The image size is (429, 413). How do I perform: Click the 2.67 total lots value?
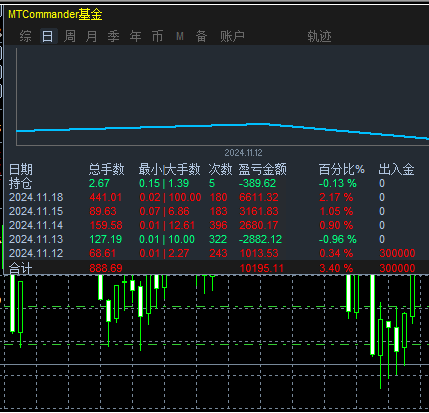pyautogui.click(x=99, y=183)
